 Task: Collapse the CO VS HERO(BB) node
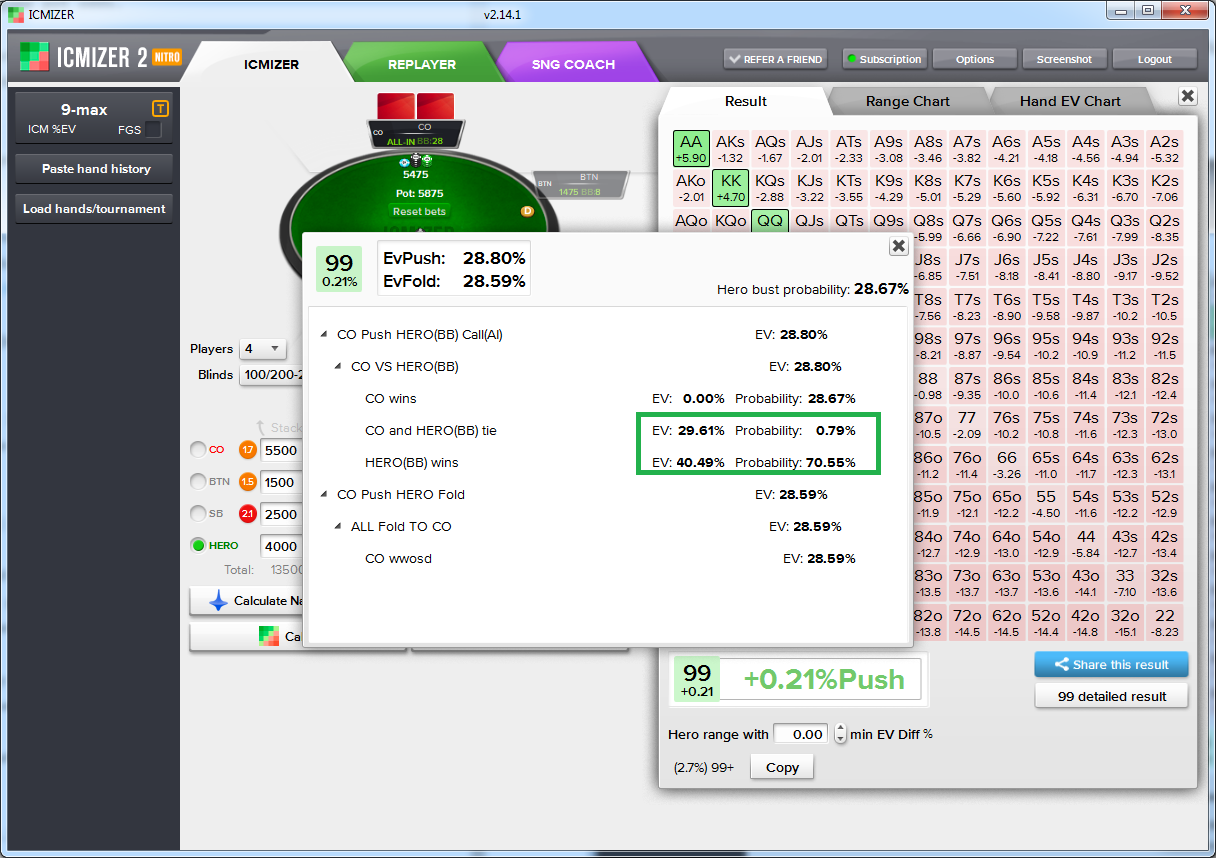[x=338, y=367]
